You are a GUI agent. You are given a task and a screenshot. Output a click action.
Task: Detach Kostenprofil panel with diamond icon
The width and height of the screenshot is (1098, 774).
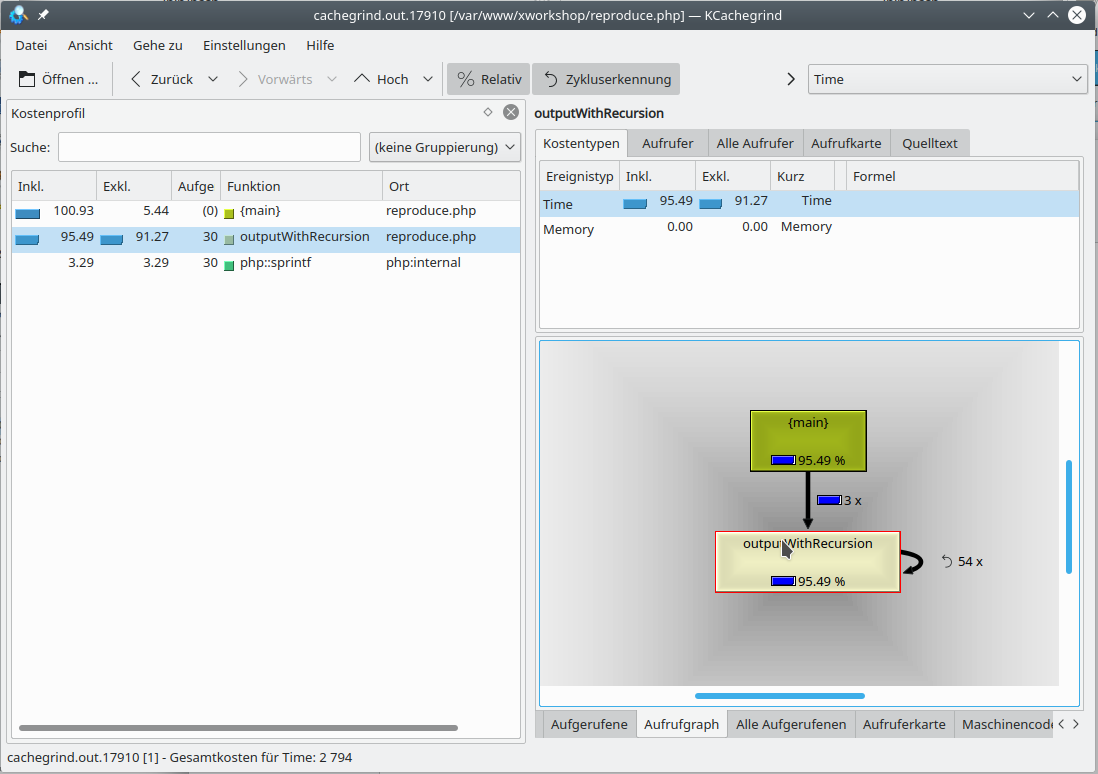pos(488,112)
